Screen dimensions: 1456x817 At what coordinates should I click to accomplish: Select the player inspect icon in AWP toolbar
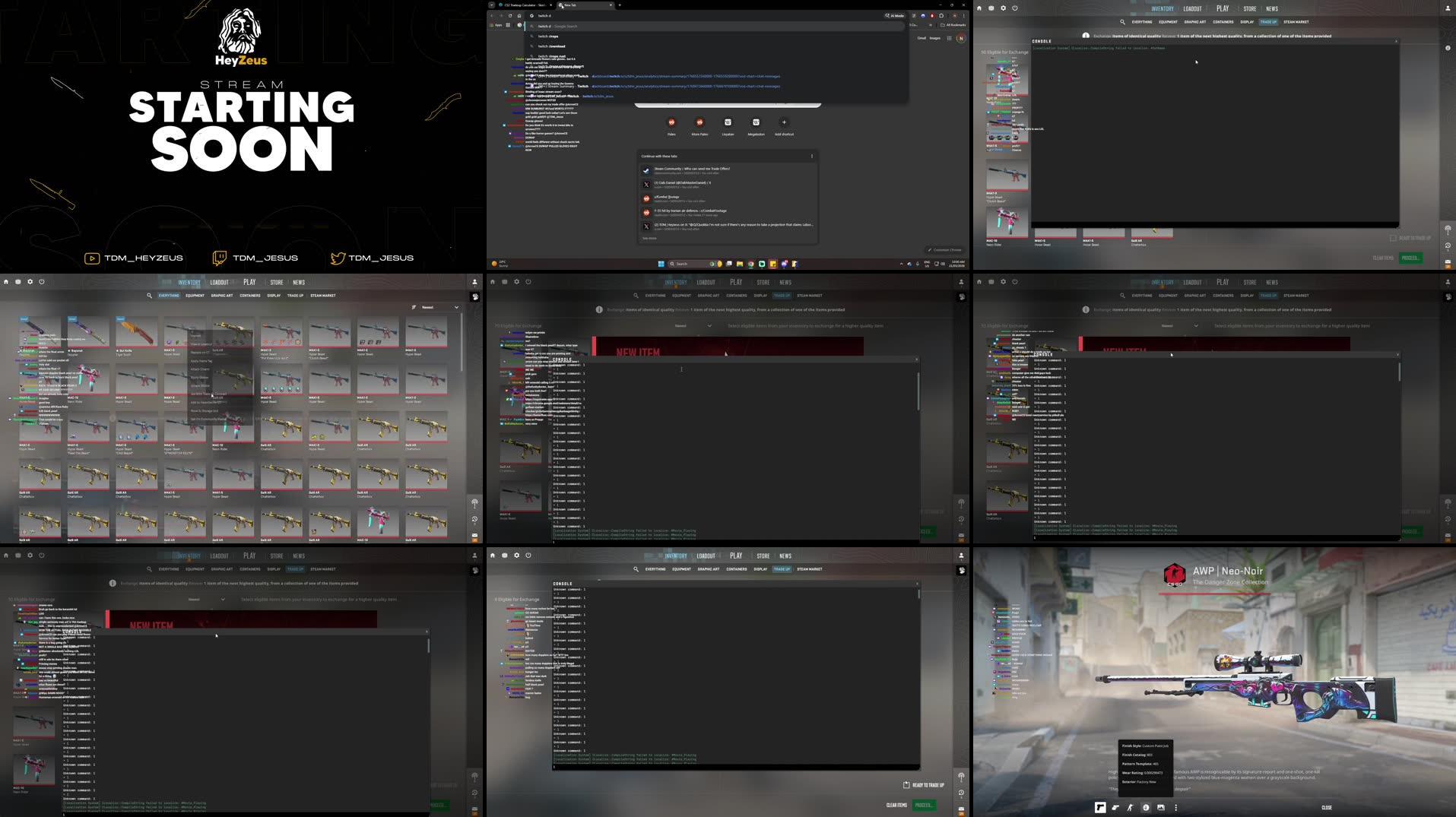point(1130,808)
